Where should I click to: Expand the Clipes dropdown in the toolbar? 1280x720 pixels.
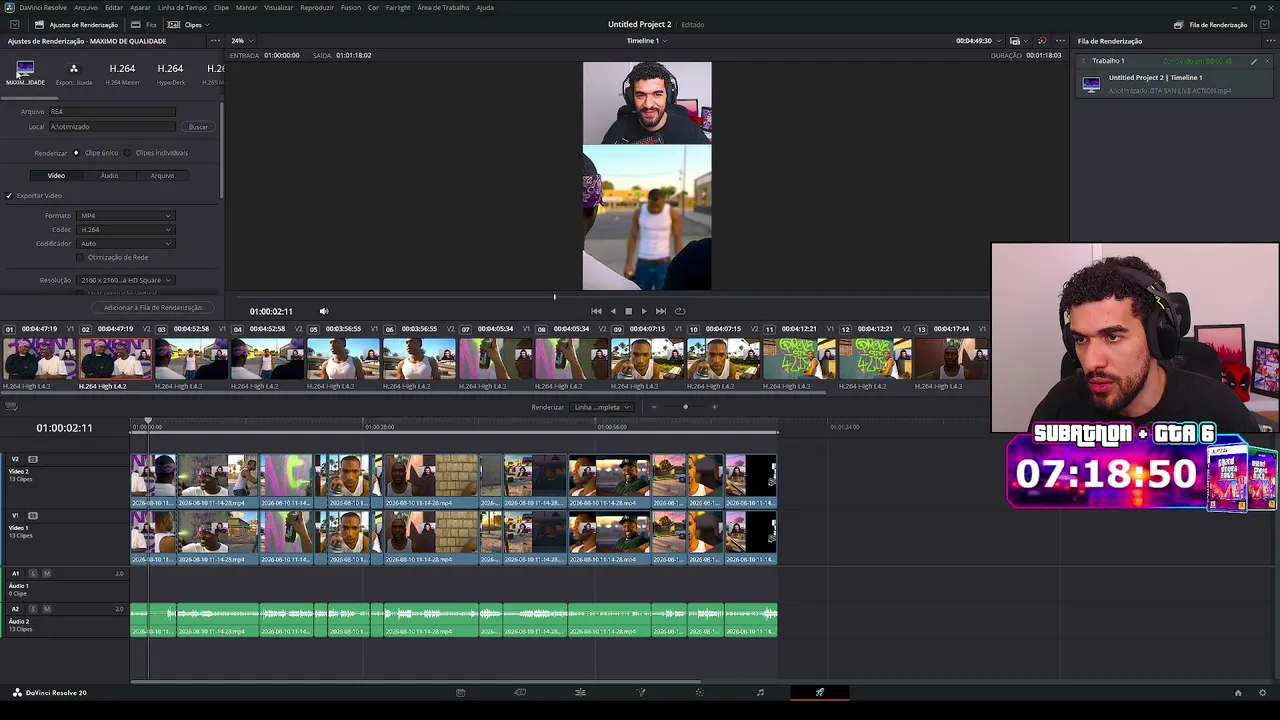188,25
